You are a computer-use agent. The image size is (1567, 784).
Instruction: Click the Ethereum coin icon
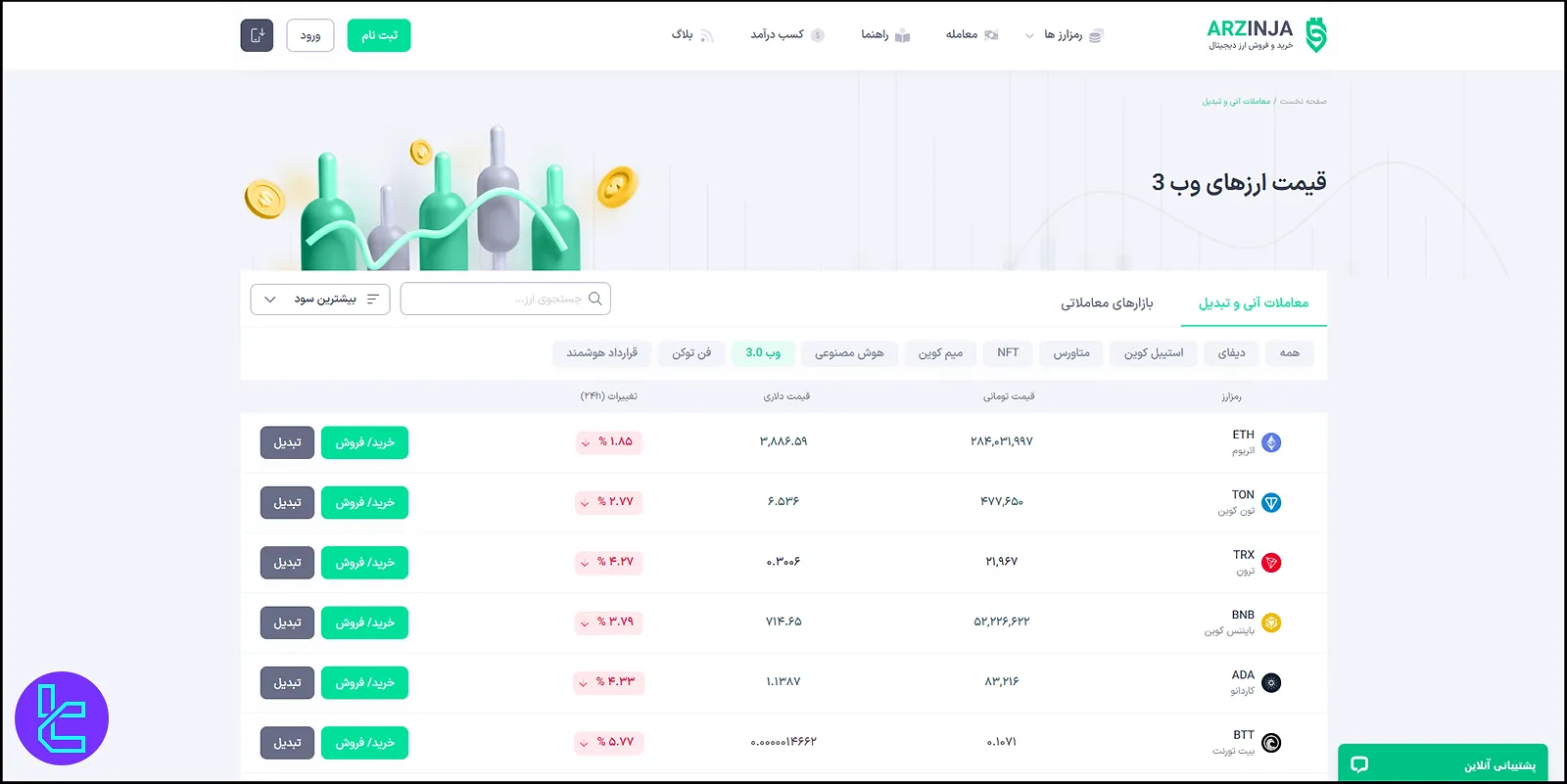coord(1271,442)
